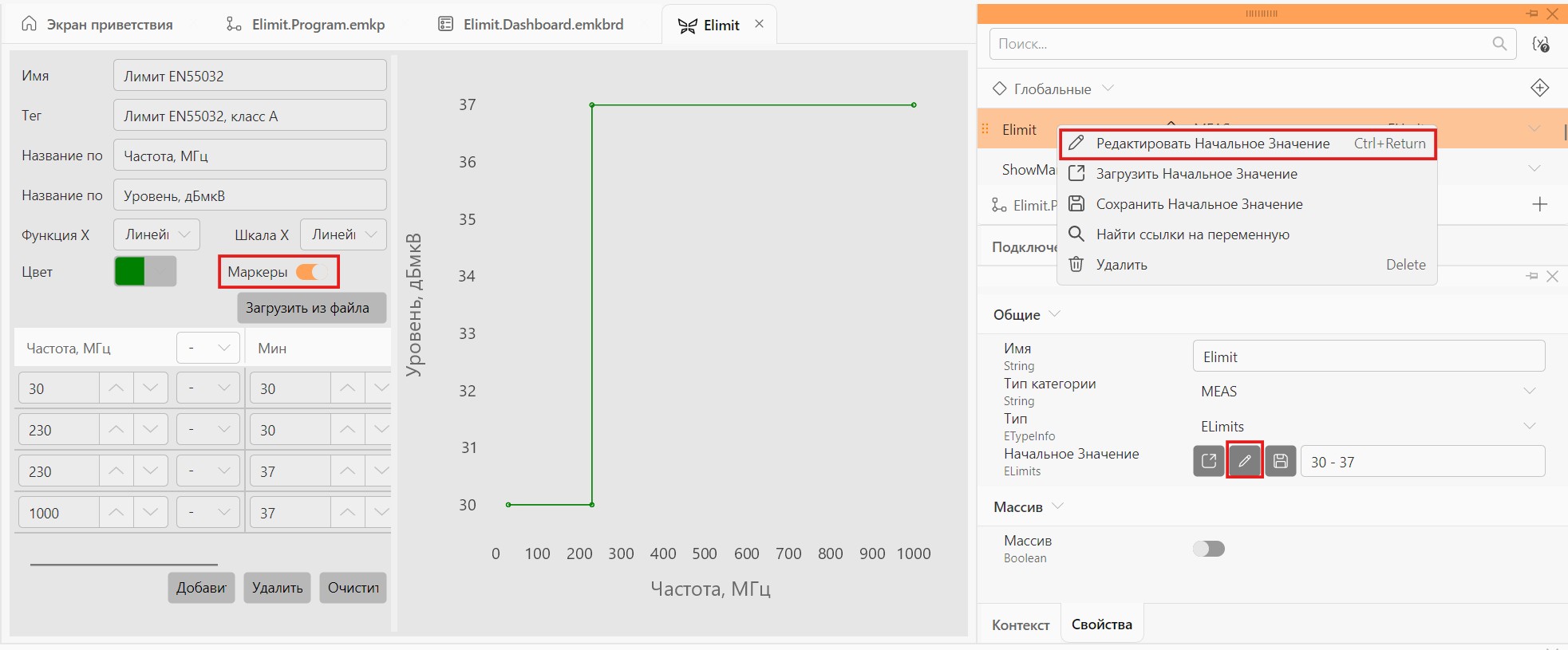Image resolution: width=1568 pixels, height=650 pixels.
Task: Expand the ShowMa variable row chevron
Action: click(1534, 168)
